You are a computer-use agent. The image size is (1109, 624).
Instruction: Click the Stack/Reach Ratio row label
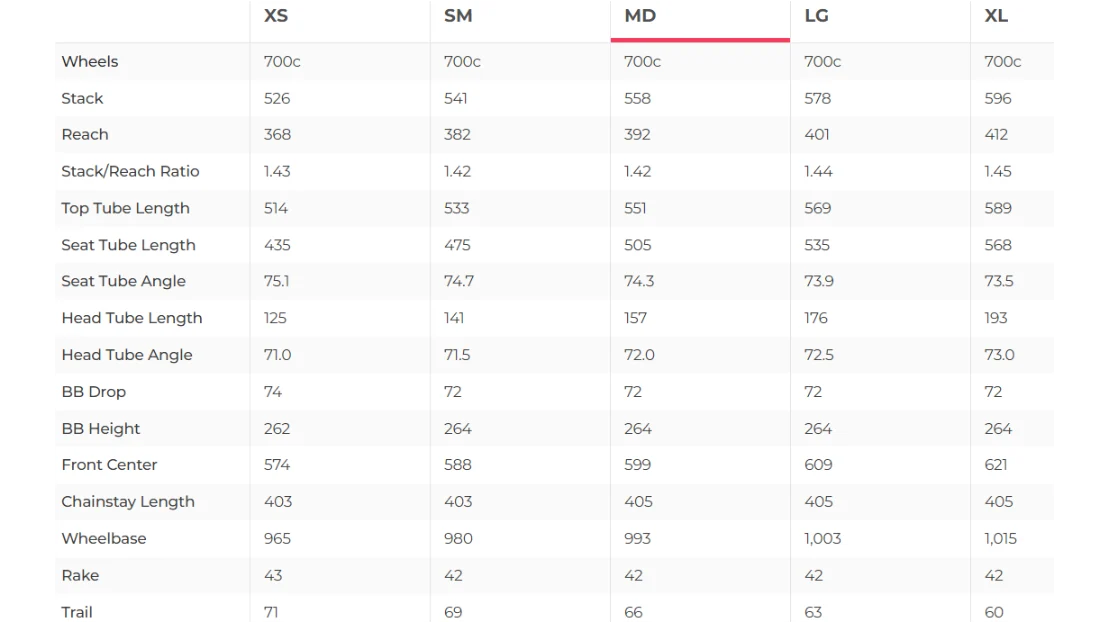pyautogui.click(x=130, y=171)
